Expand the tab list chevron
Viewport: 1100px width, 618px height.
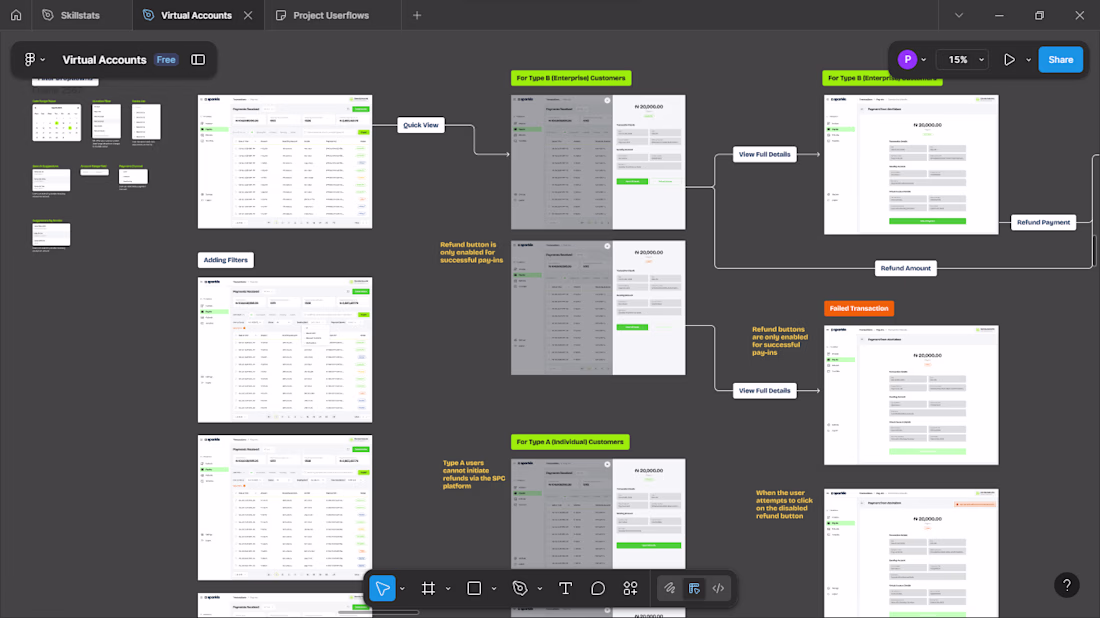tap(959, 15)
